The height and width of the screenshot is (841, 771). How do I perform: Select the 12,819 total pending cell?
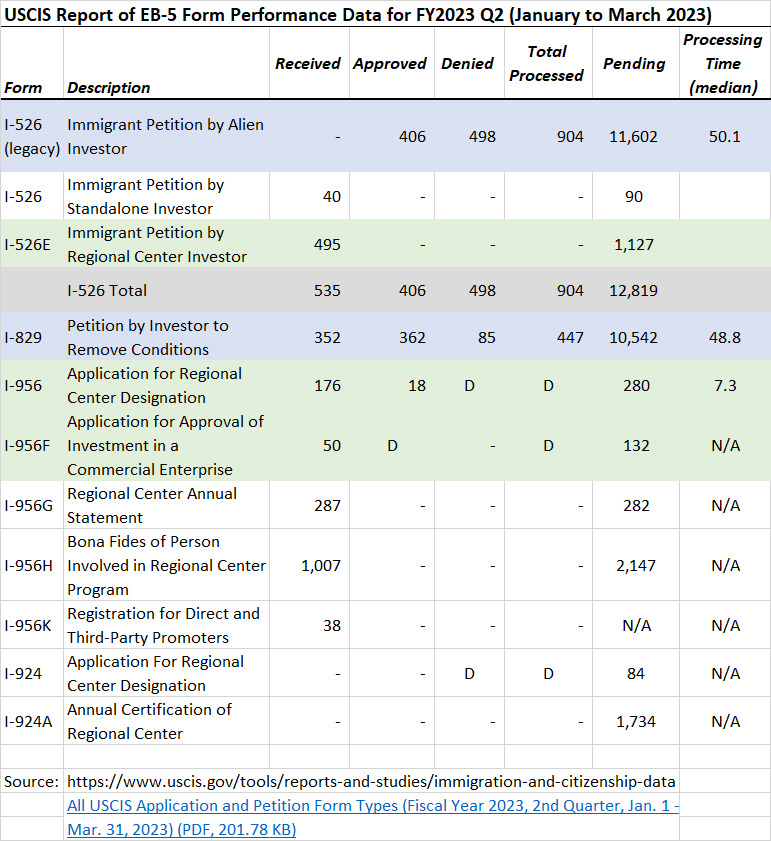[x=633, y=291]
